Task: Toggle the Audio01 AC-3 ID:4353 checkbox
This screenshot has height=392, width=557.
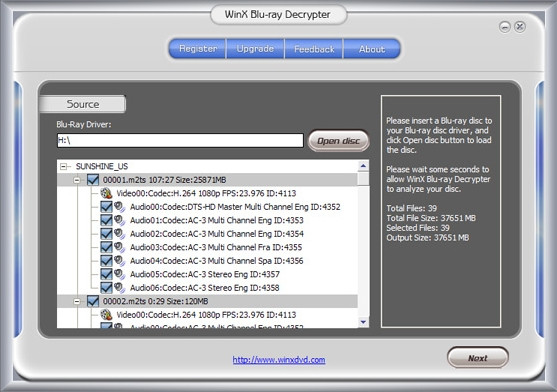Action: point(106,220)
